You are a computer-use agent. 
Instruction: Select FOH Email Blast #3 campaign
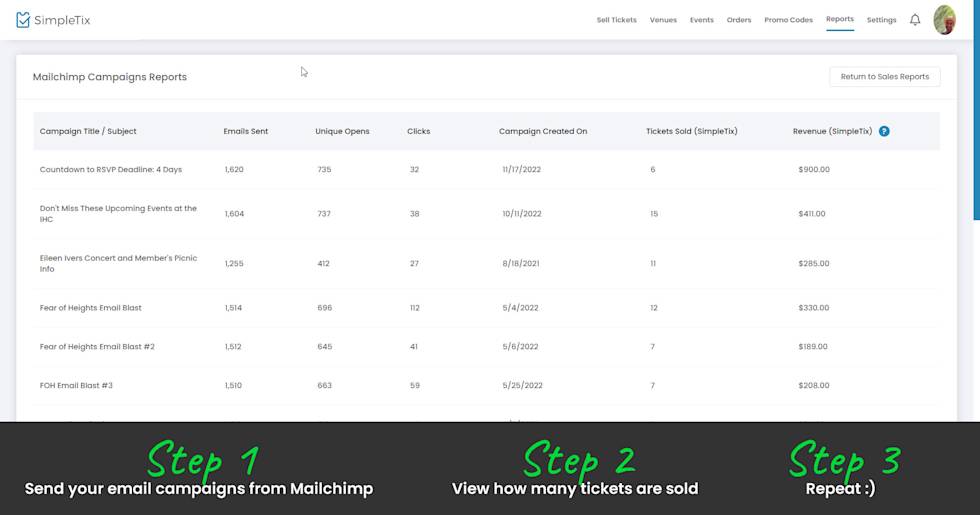pos(76,386)
